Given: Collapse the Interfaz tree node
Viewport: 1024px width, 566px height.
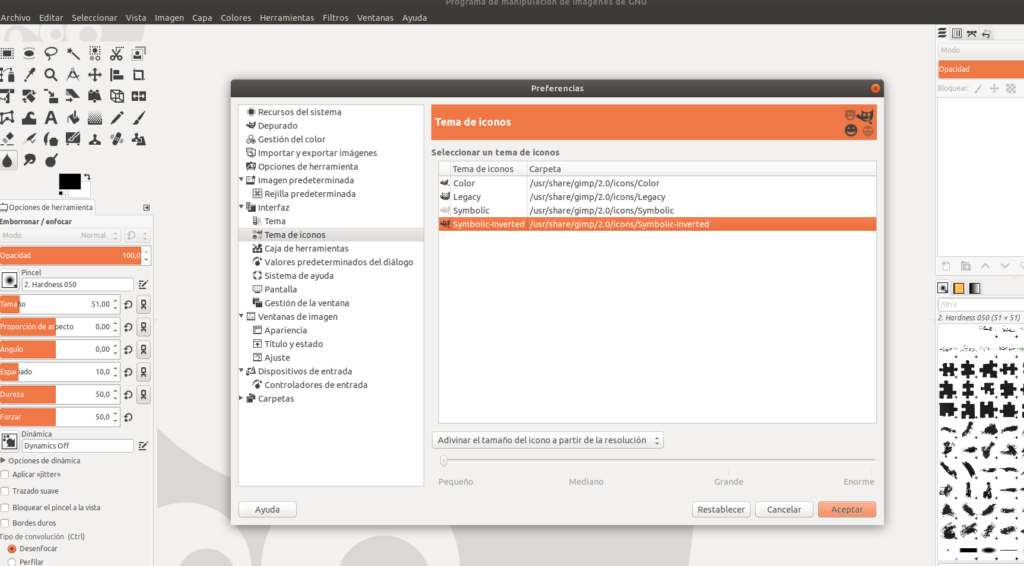Looking at the screenshot, I should (x=242, y=207).
